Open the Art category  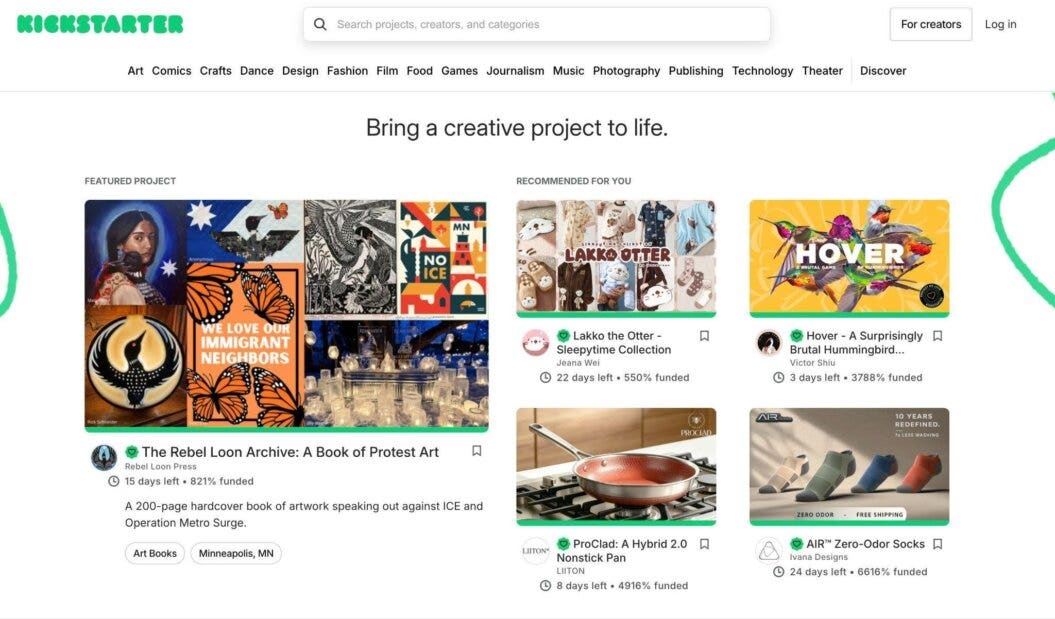coord(135,71)
